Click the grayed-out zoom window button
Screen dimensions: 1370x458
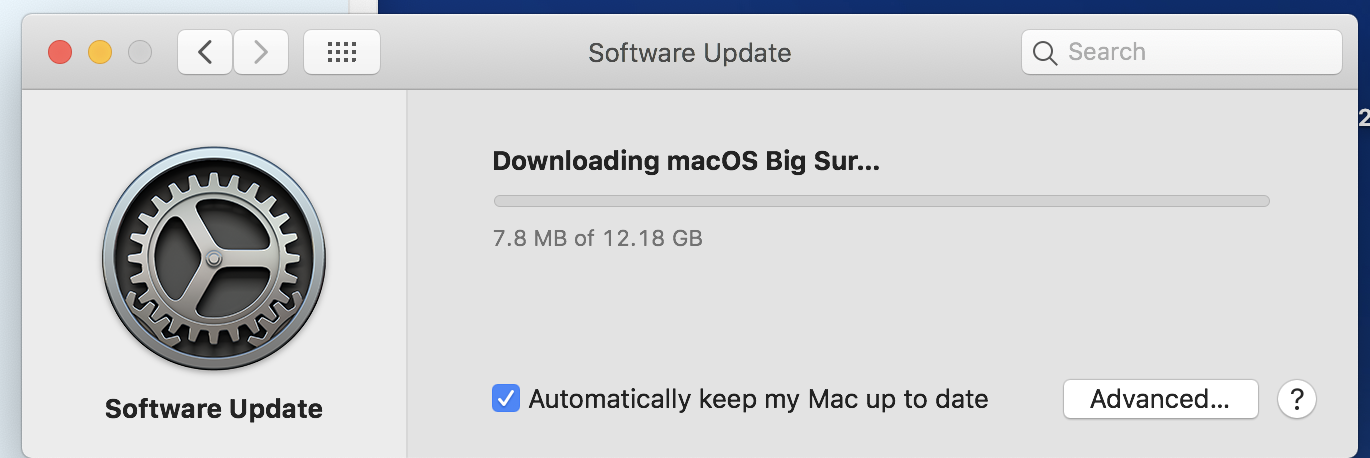[x=140, y=52]
